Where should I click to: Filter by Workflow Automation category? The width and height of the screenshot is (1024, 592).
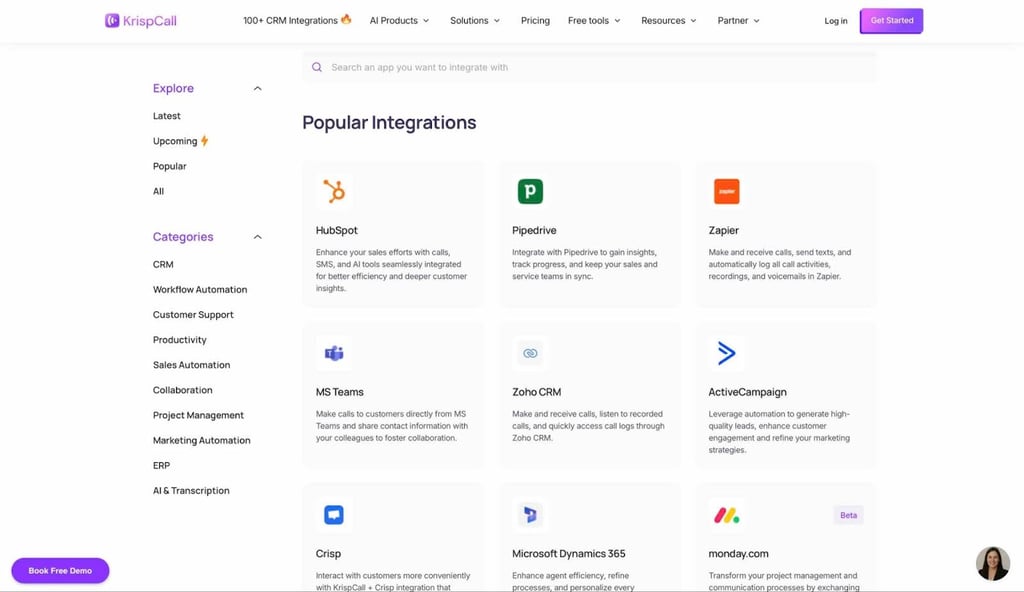tap(200, 289)
